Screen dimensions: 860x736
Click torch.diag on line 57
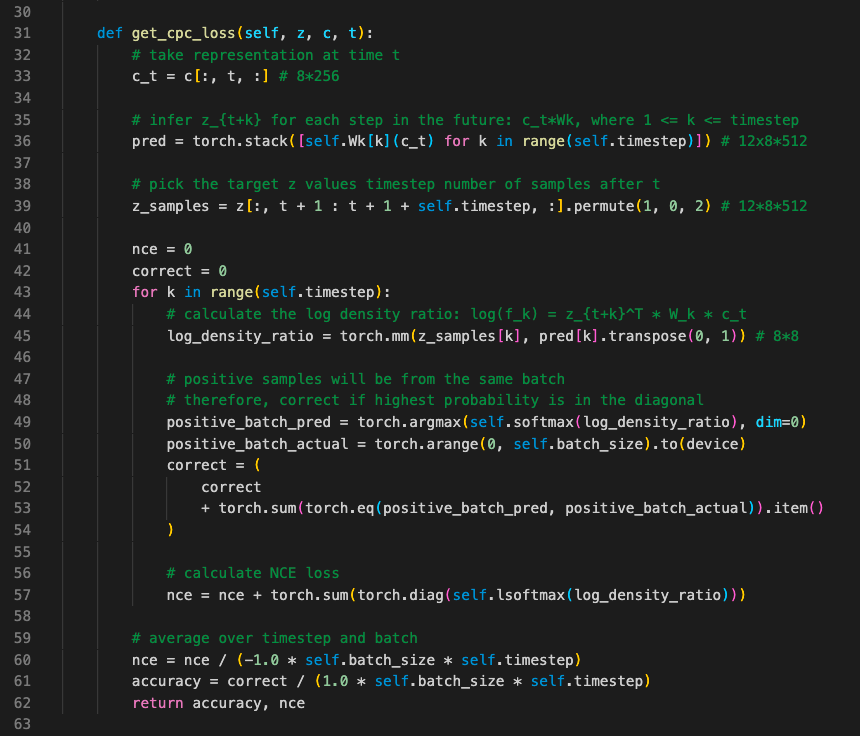click(400, 595)
